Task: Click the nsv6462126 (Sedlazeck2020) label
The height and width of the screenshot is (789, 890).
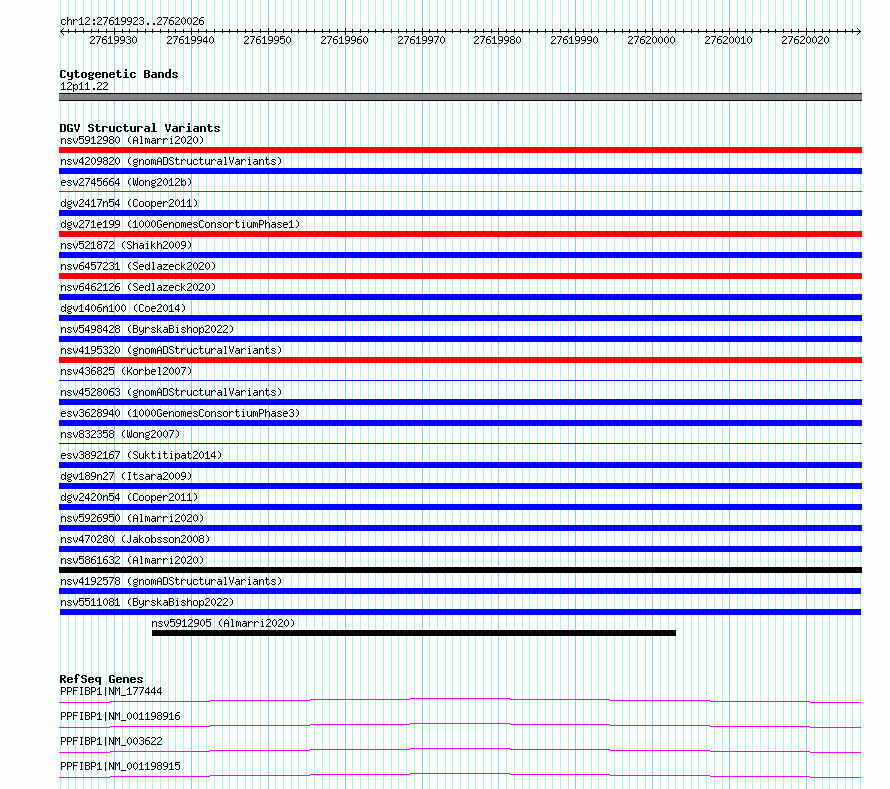Action: point(138,287)
